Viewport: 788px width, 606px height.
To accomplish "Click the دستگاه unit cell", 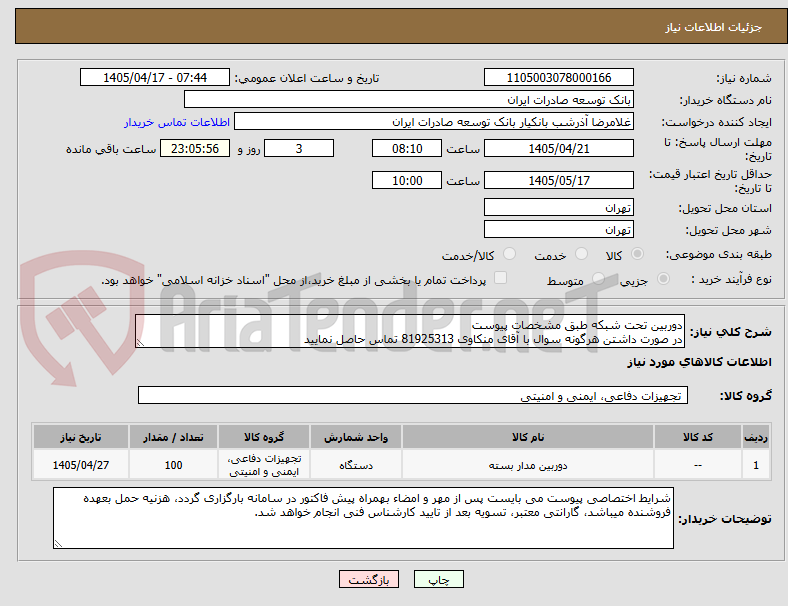I will click(x=356, y=465).
